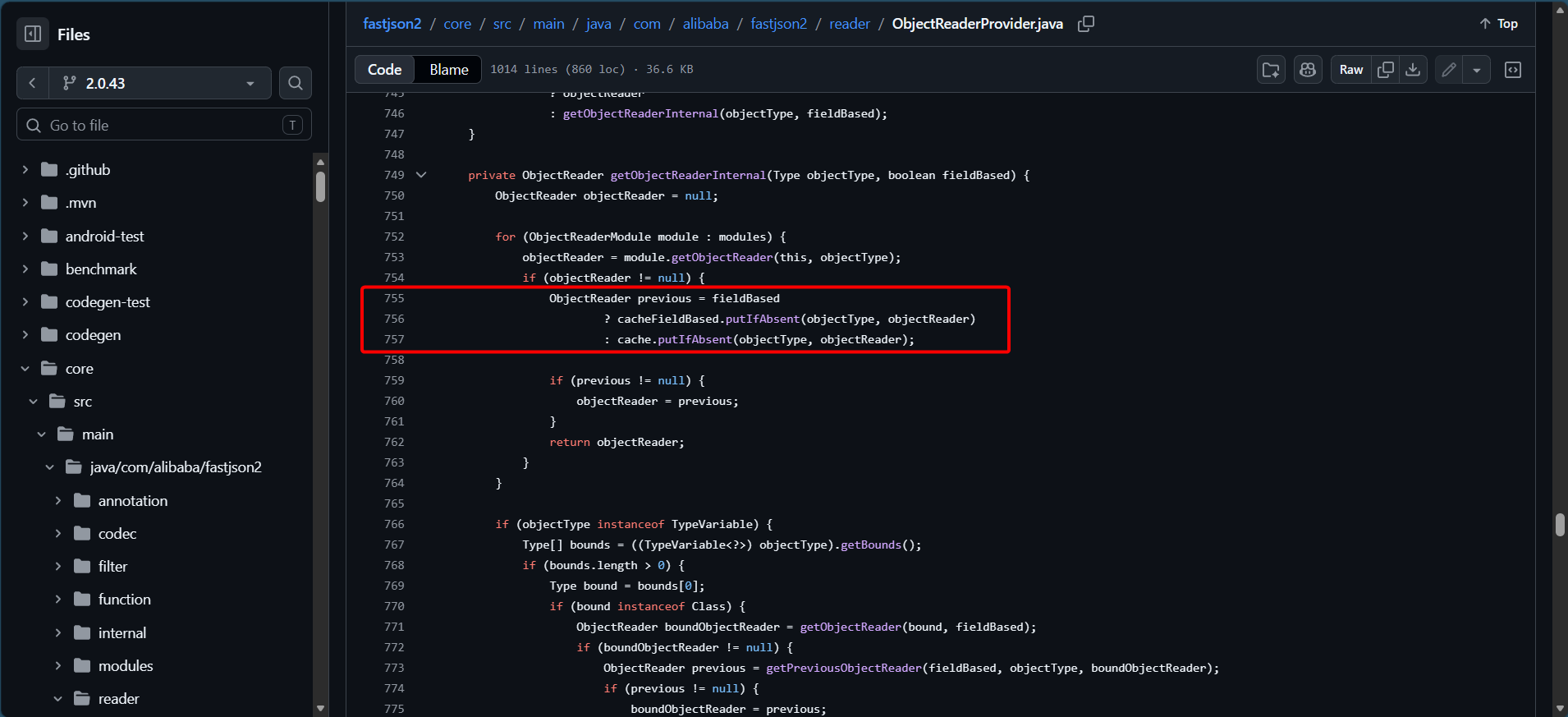This screenshot has width=1568, height=717.
Task: Edit this file pencil icon
Action: point(1449,70)
